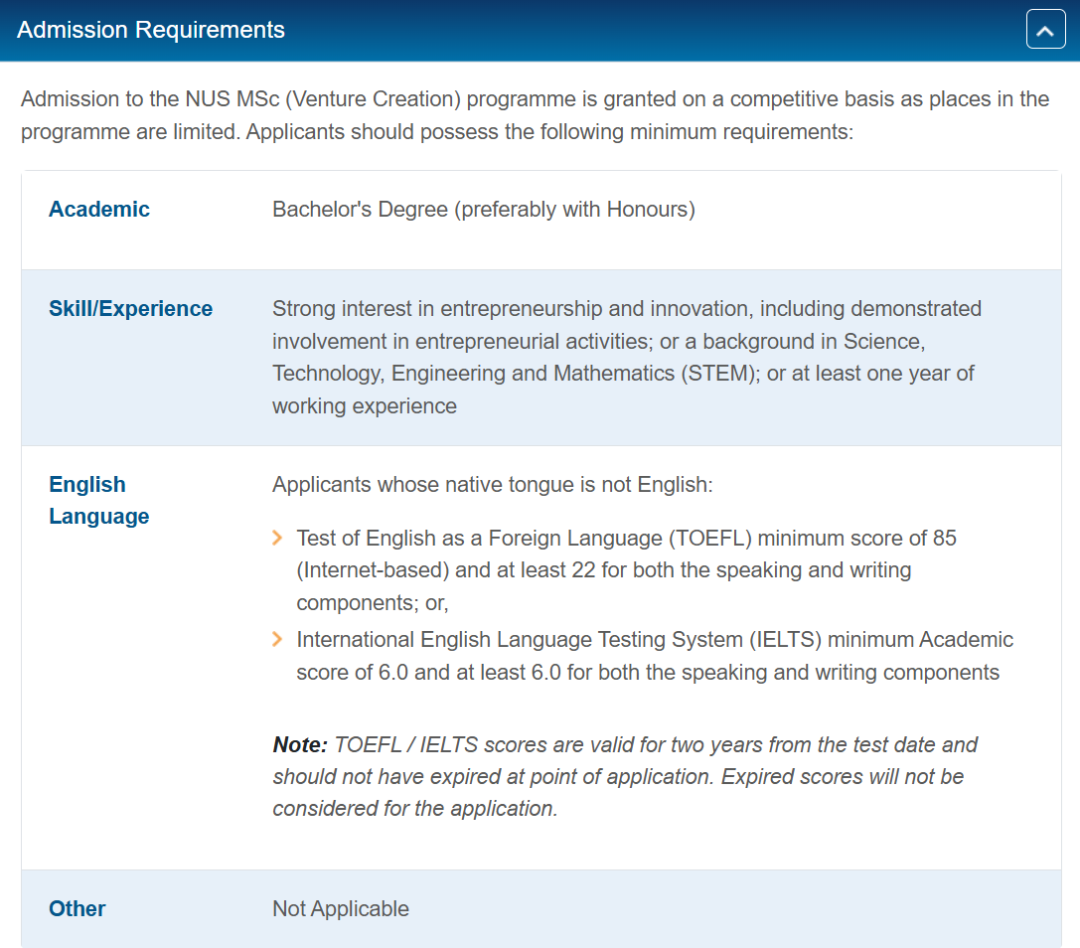Collapse the Admission Requirements section chevron
Screen dimensions: 1080x948
click(1045, 30)
